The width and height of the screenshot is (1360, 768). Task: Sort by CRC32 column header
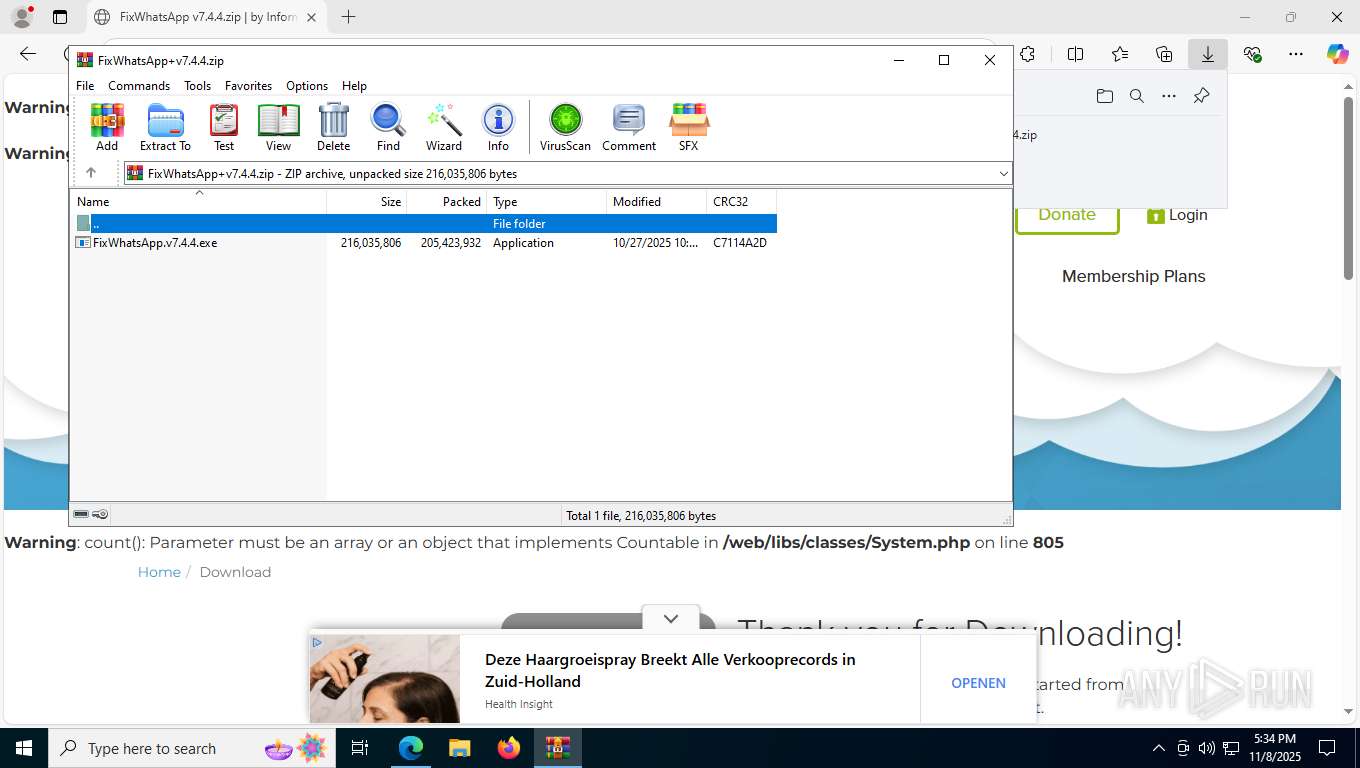741,202
